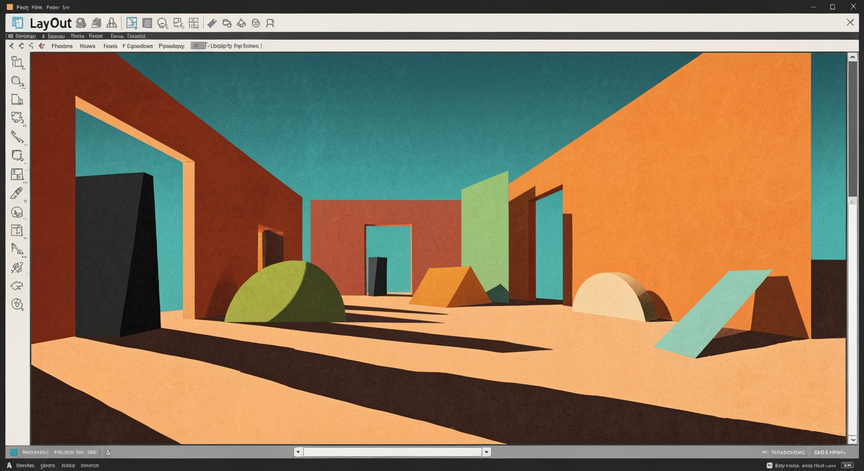Viewport: 864px width, 471px height.
Task: Click the teal color swatch in status bar
Action: tap(13, 452)
